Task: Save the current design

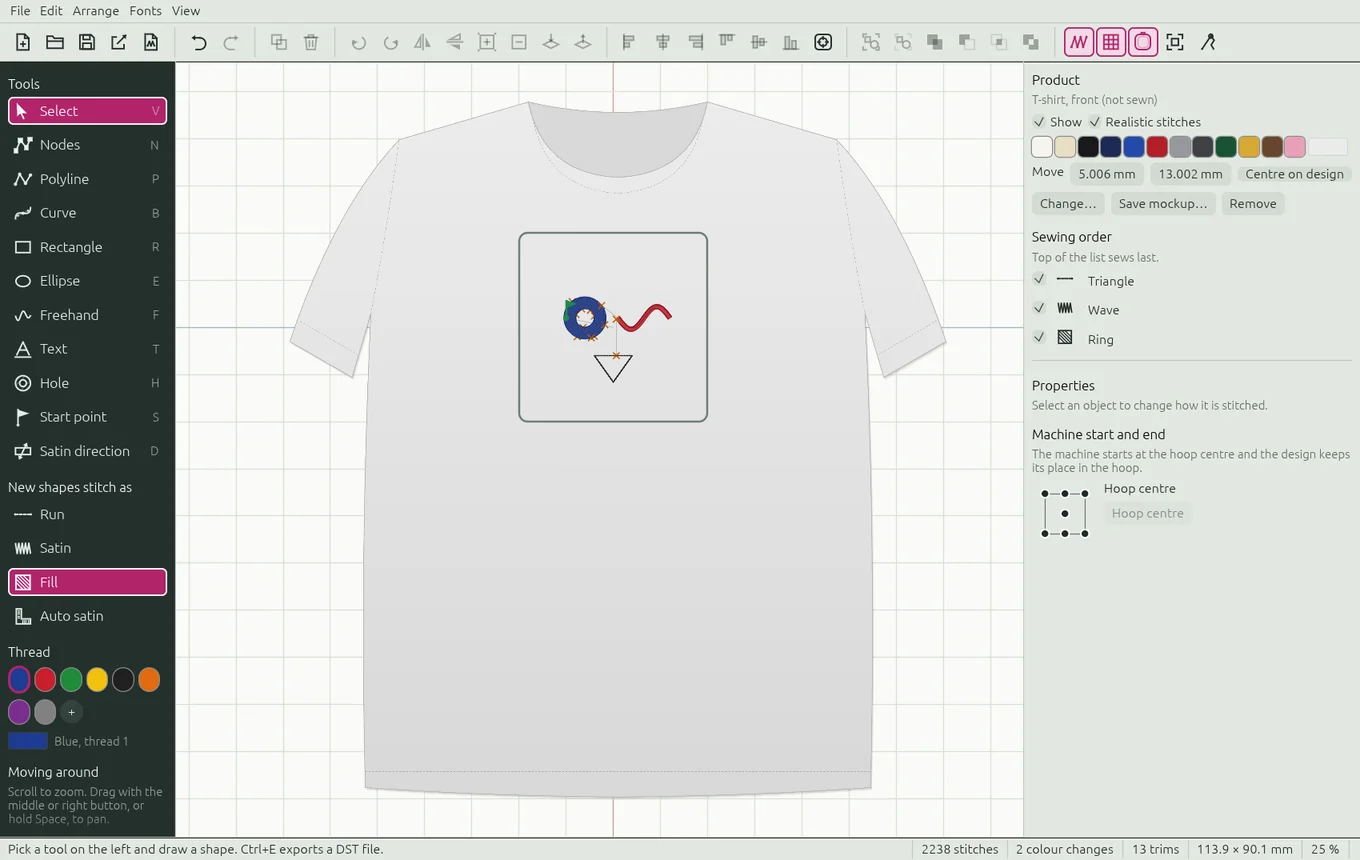Action: coord(87,42)
